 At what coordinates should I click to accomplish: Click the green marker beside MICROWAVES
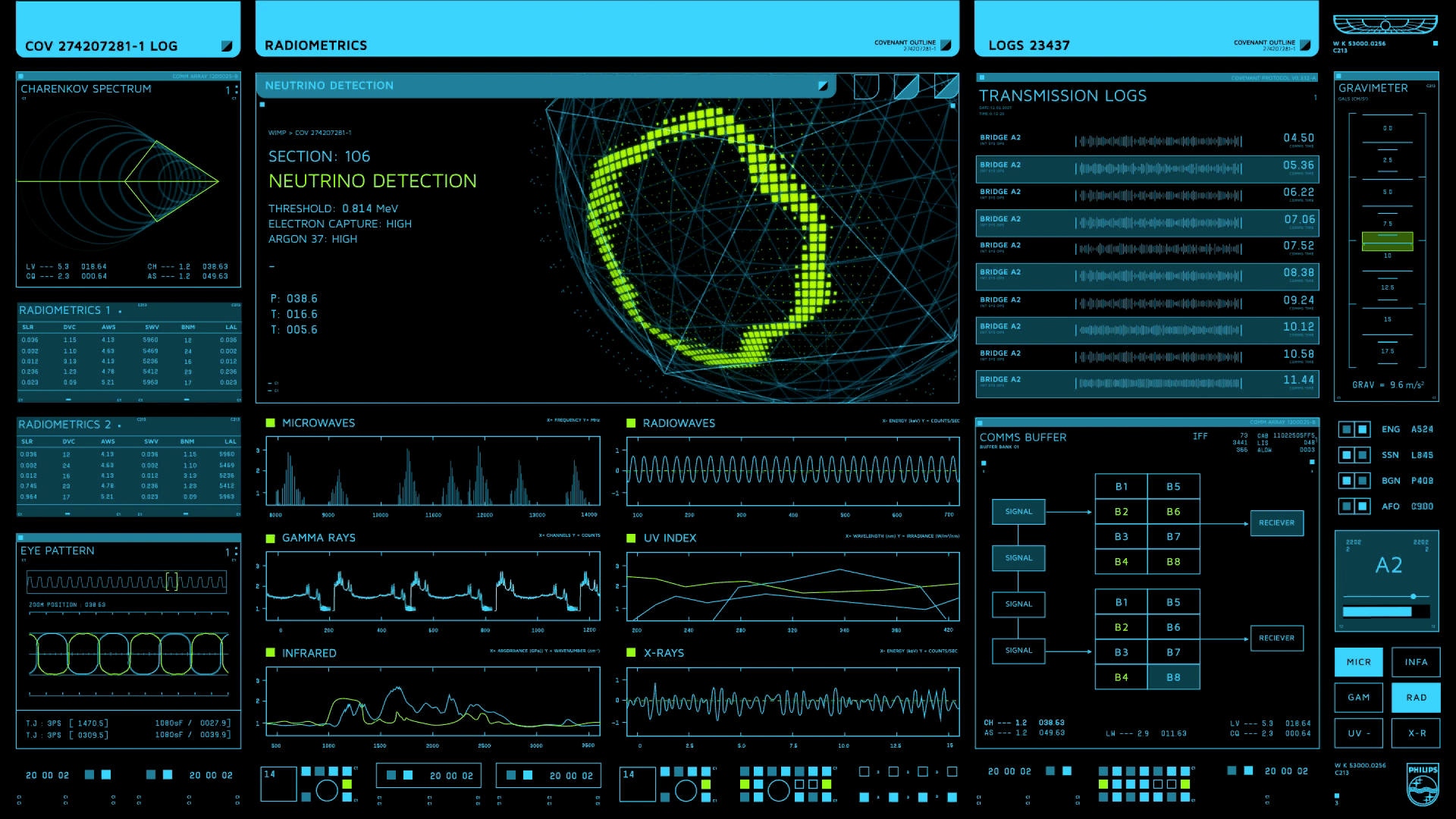270,422
